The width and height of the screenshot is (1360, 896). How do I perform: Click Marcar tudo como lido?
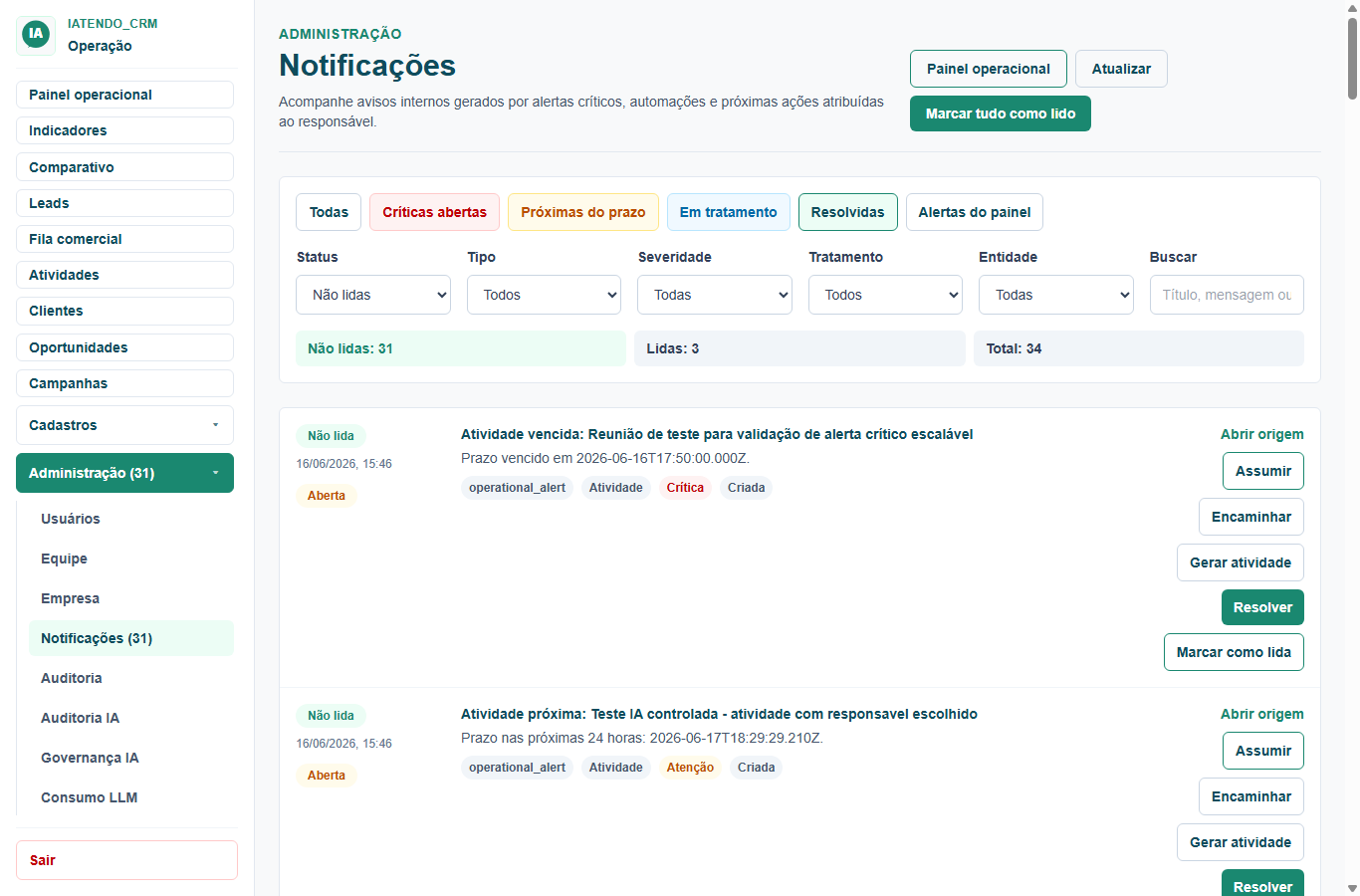1001,113
